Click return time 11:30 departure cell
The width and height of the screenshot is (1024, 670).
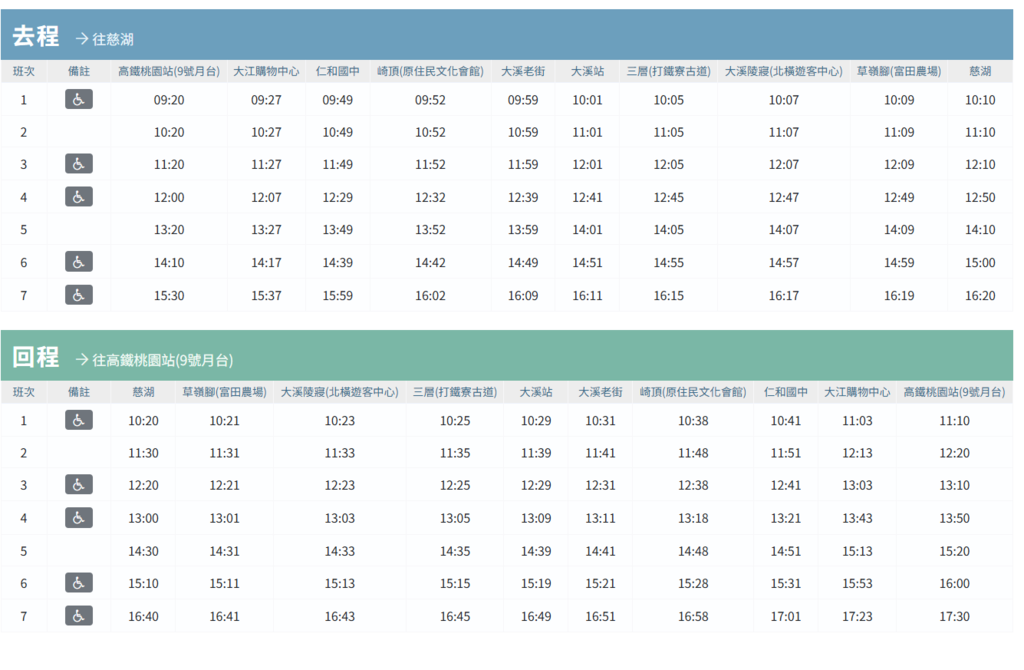tap(144, 453)
